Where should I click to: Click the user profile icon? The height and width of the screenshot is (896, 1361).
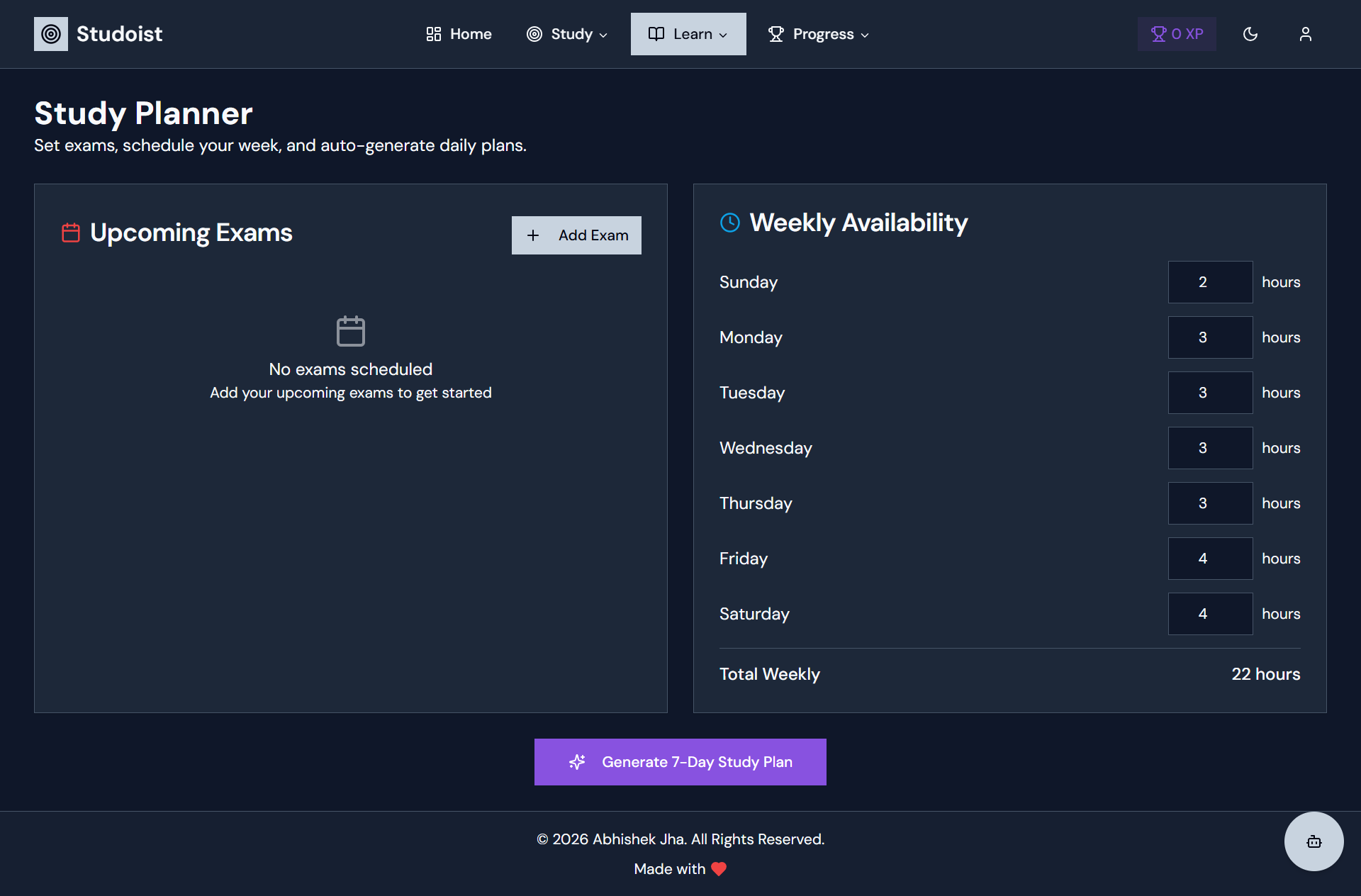pyautogui.click(x=1306, y=33)
